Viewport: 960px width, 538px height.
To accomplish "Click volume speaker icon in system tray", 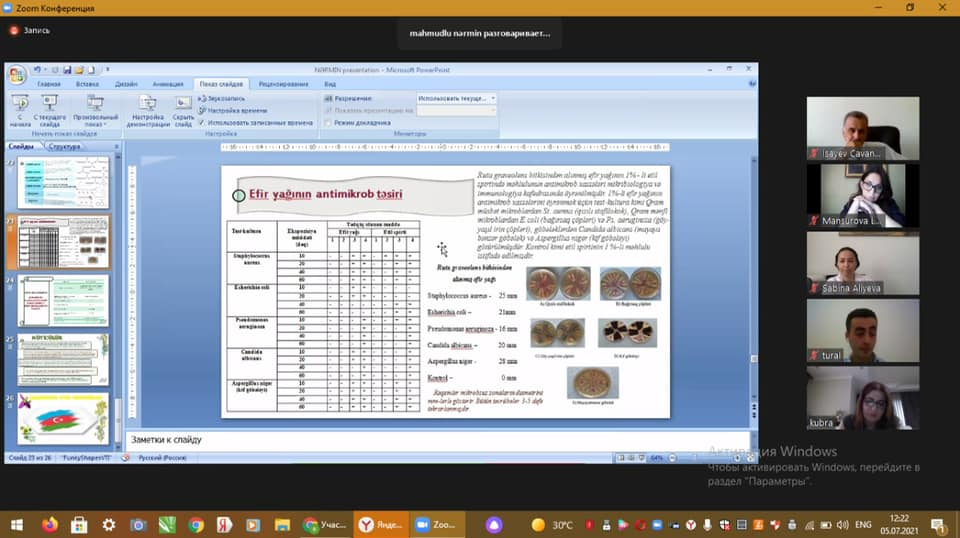I will coord(842,525).
